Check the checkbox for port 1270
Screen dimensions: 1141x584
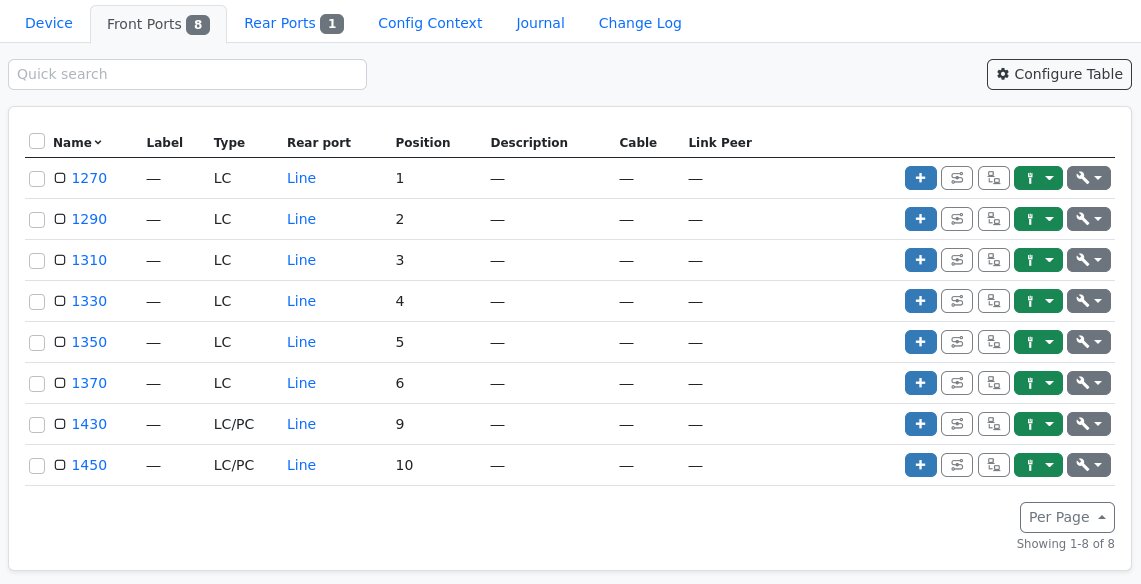point(37,178)
